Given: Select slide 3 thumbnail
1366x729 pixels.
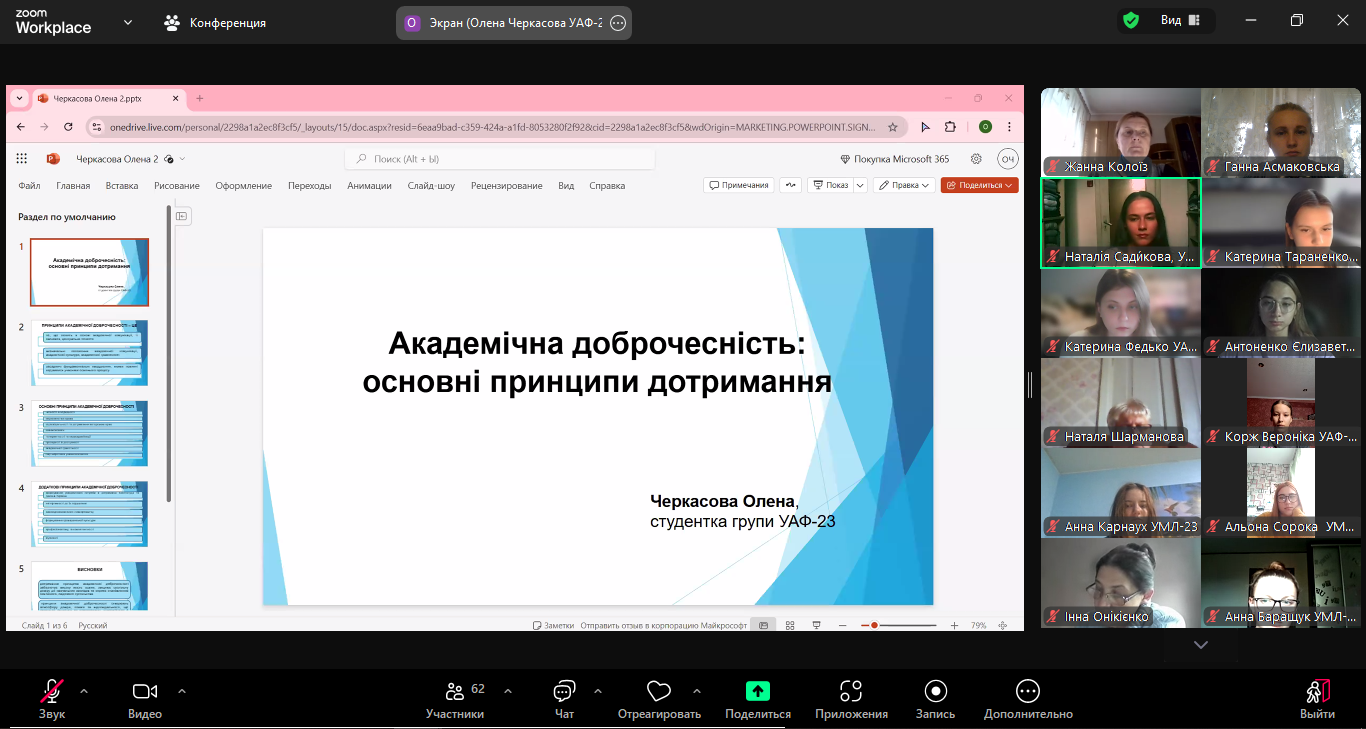Looking at the screenshot, I should tap(89, 433).
